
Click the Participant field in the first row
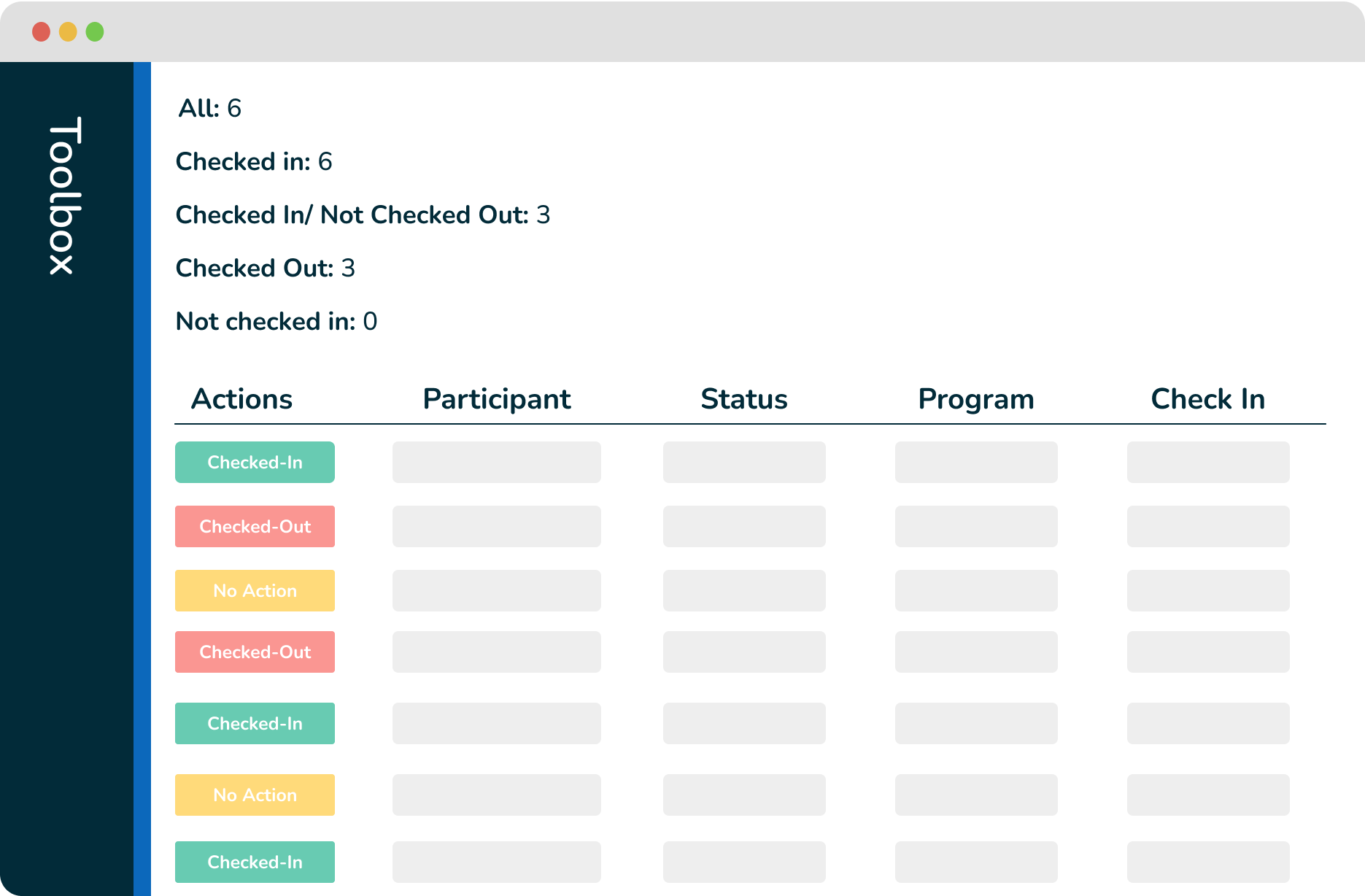point(496,462)
